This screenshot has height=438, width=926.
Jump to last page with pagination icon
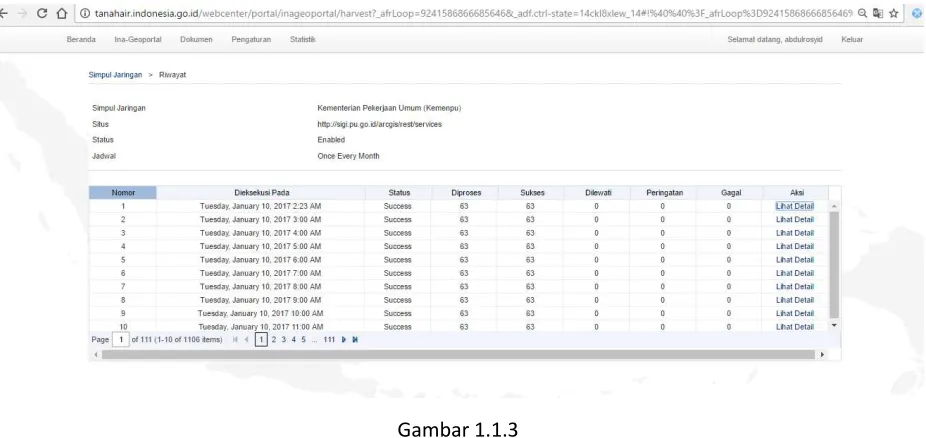355,340
